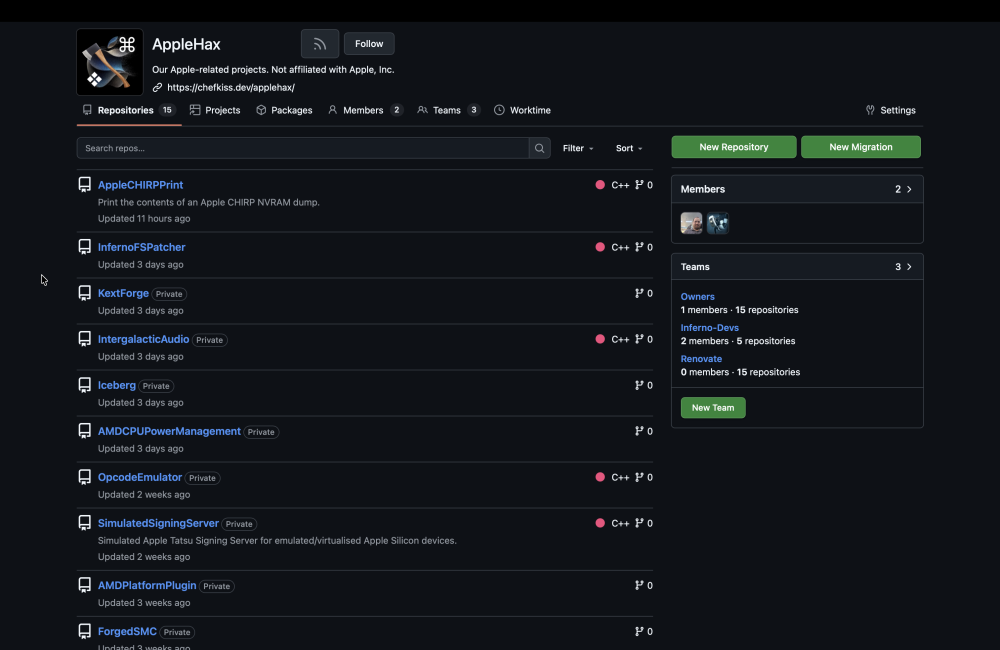
Task: Click the New Migration button
Action: coord(860,147)
